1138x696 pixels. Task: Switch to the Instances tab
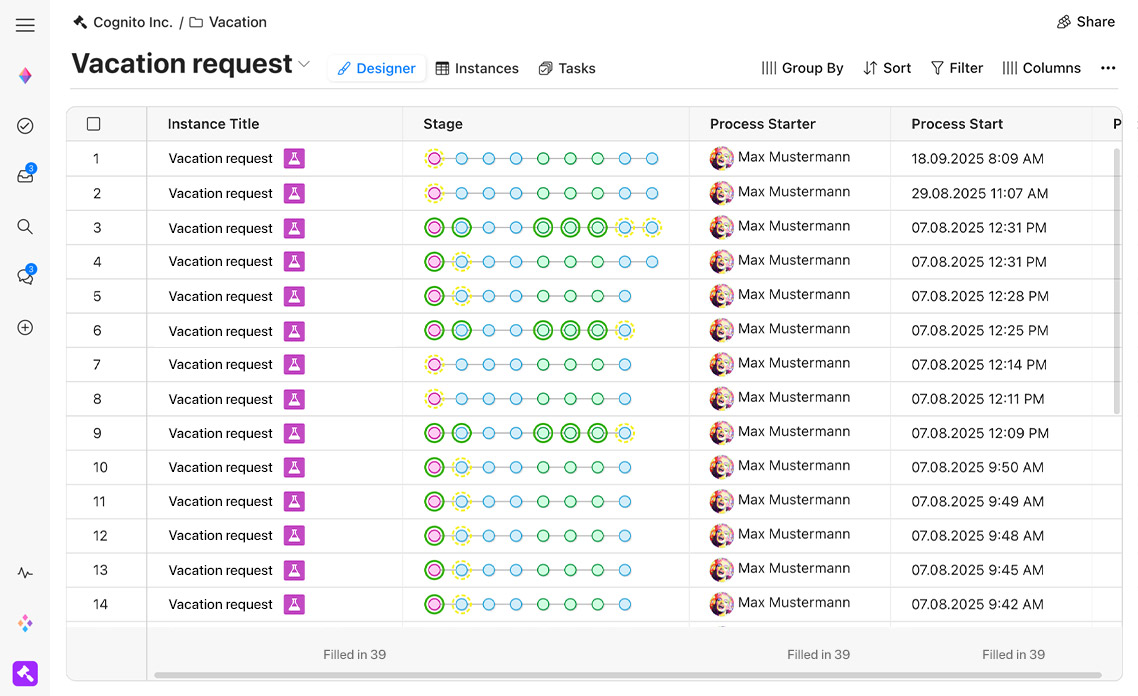point(477,68)
